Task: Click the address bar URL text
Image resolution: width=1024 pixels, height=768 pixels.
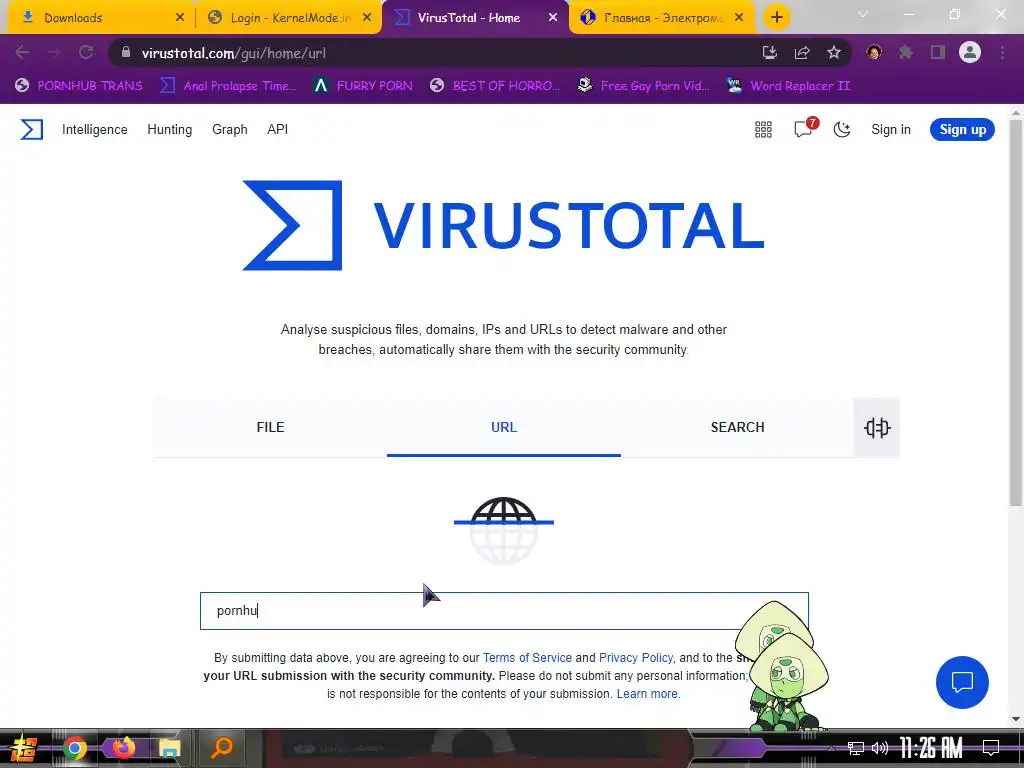Action: (x=234, y=54)
